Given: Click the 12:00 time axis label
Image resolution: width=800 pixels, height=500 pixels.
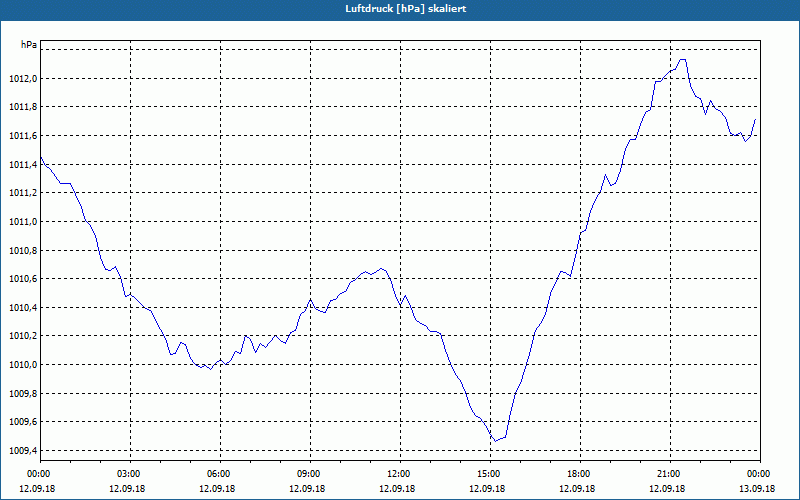Looking at the screenshot, I should point(400,474).
